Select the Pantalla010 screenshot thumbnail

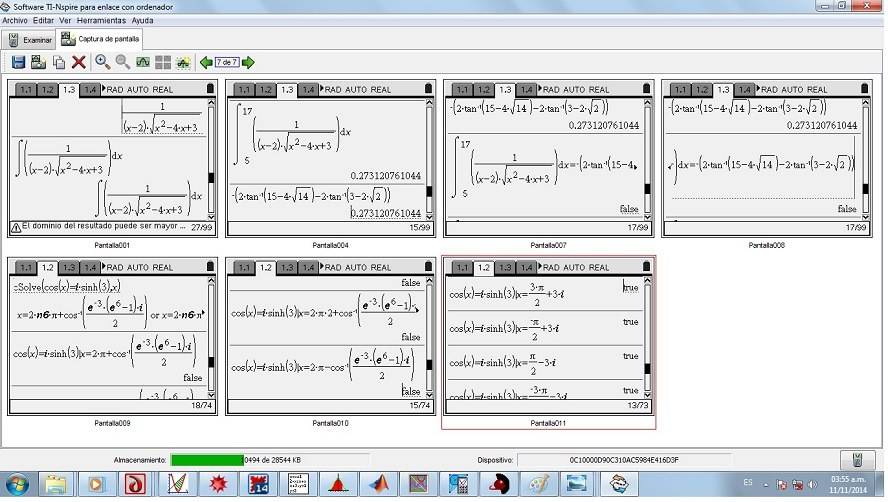[330, 335]
